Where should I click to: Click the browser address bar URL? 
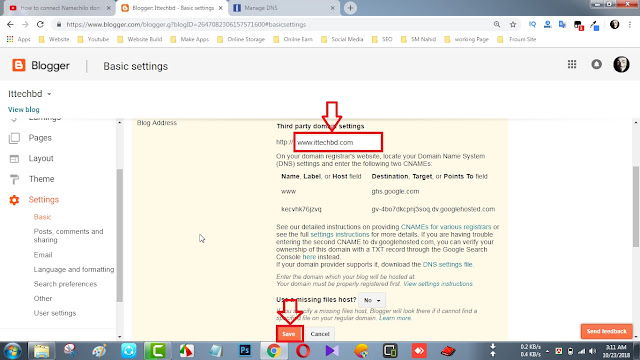(186, 24)
